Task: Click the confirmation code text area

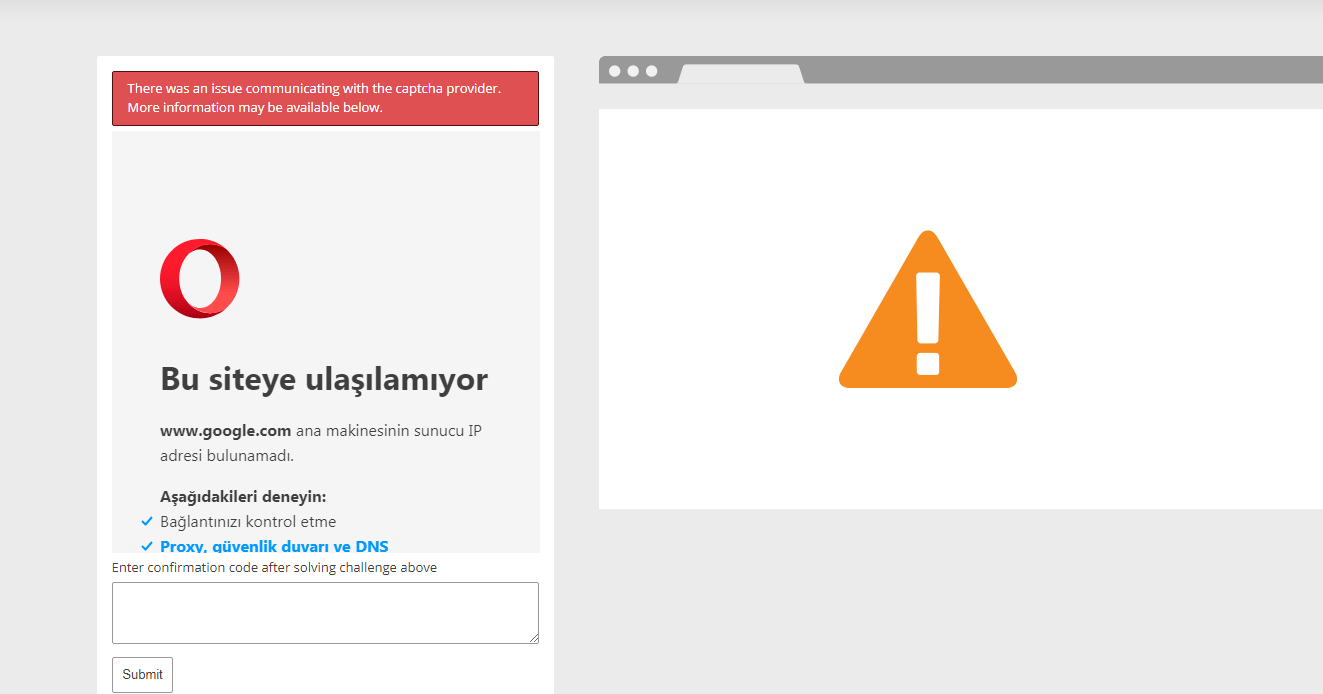Action: (325, 613)
